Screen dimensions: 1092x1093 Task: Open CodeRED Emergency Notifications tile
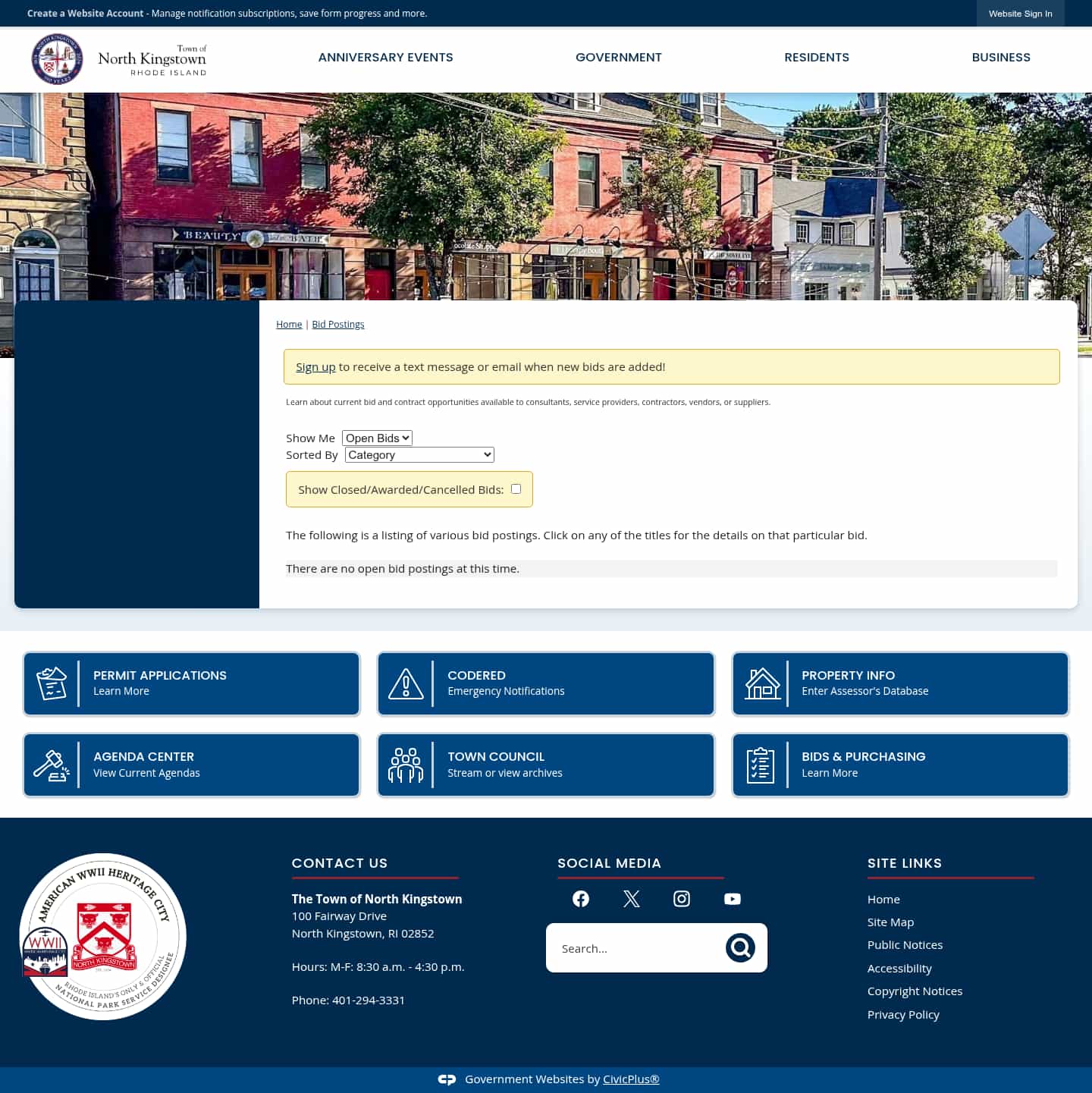pos(546,683)
